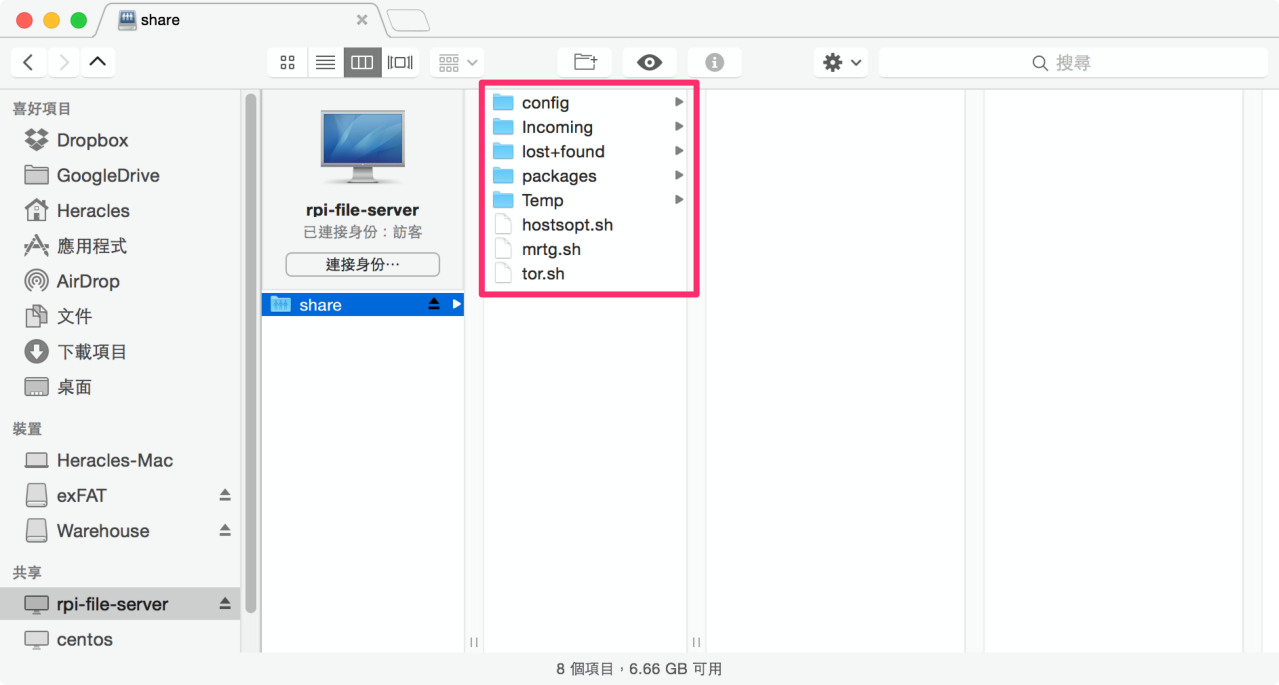1279x685 pixels.
Task: Open the item arrangement dropdown
Action: tap(458, 62)
